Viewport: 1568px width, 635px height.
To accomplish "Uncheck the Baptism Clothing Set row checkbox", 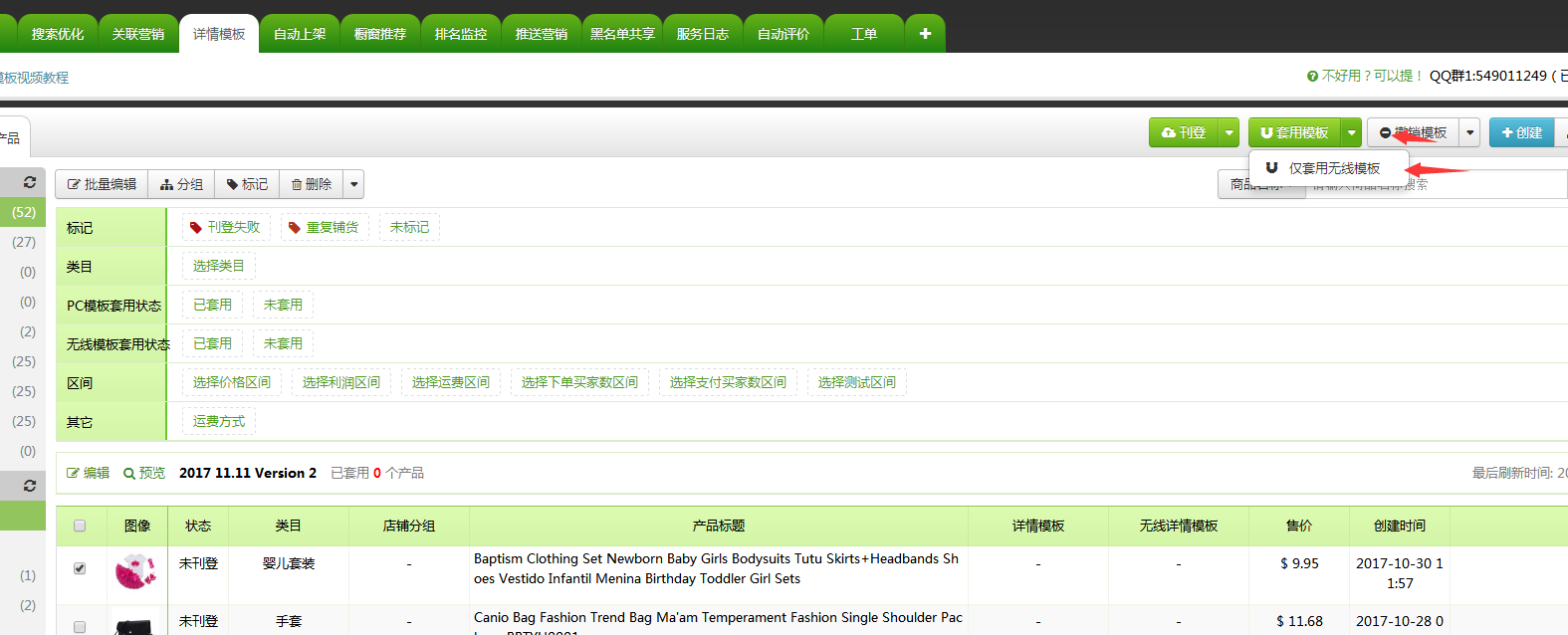I will [80, 568].
